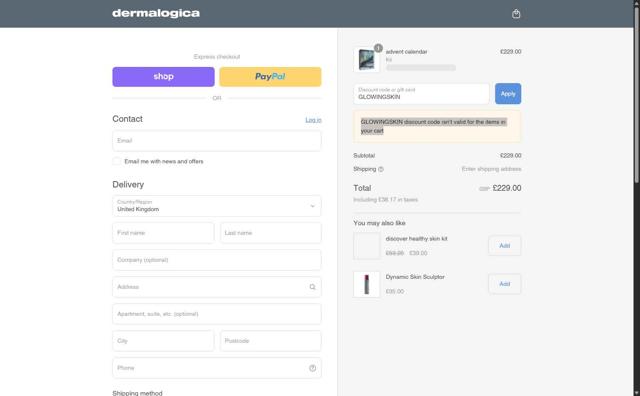
Task: Add Dynamic Skin Sculptor to order
Action: pyautogui.click(x=504, y=284)
